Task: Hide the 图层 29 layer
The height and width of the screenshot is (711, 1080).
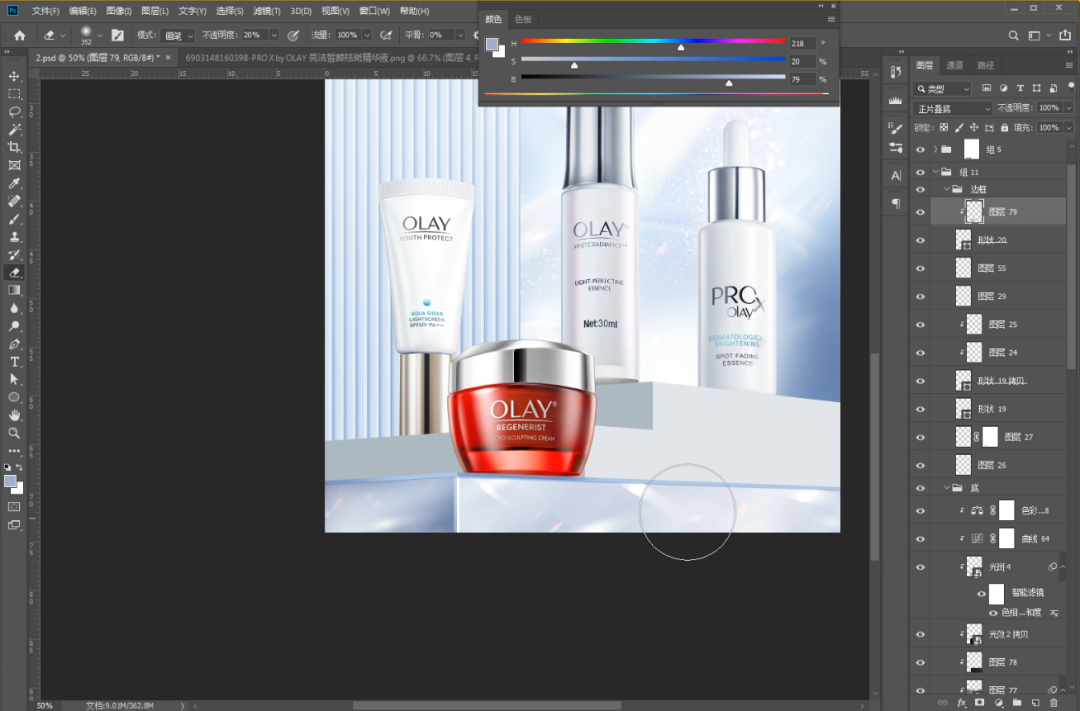Action: 920,296
